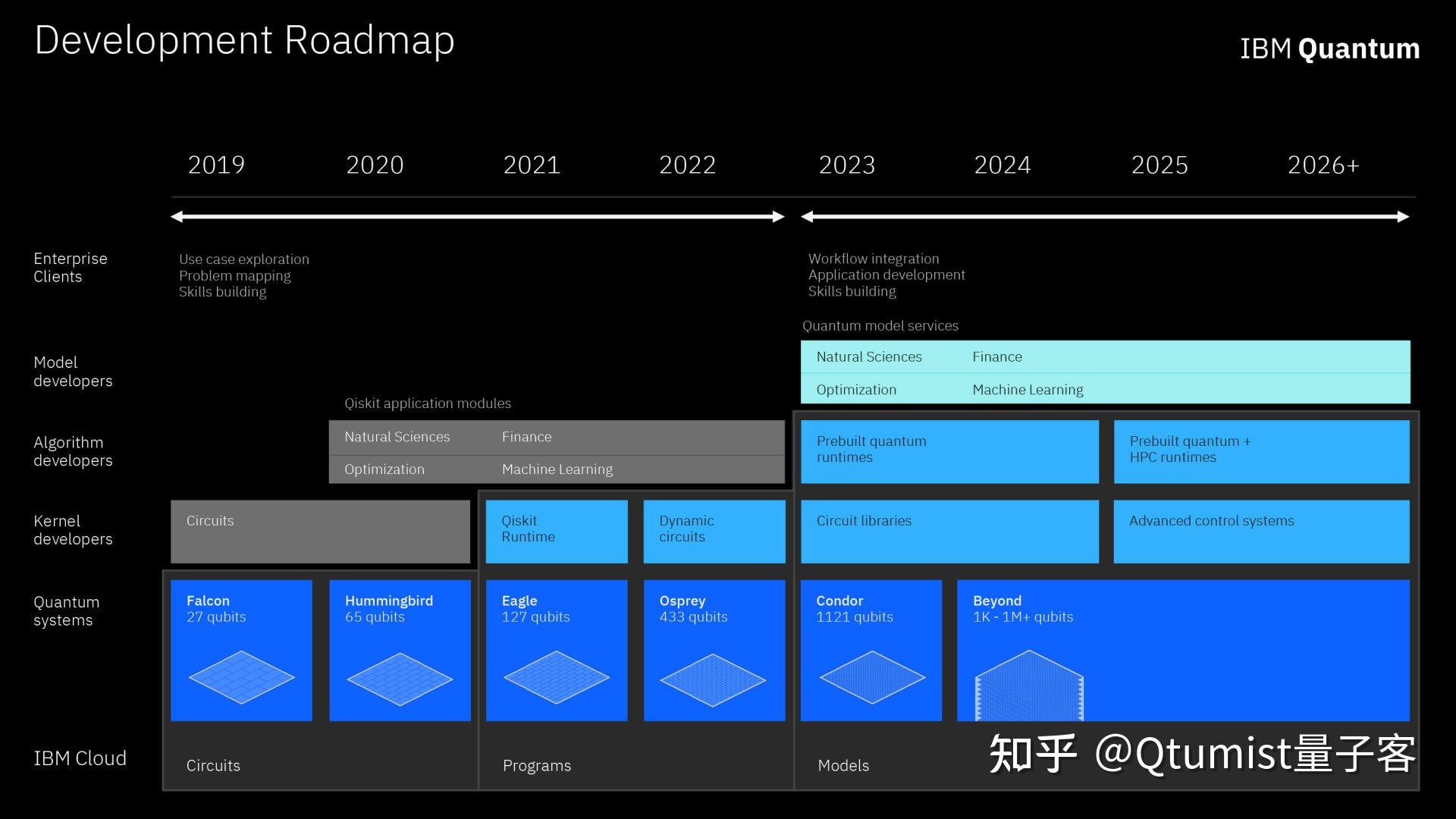Click Optimization in Qiskit application modules
The image size is (1456, 819).
(384, 469)
